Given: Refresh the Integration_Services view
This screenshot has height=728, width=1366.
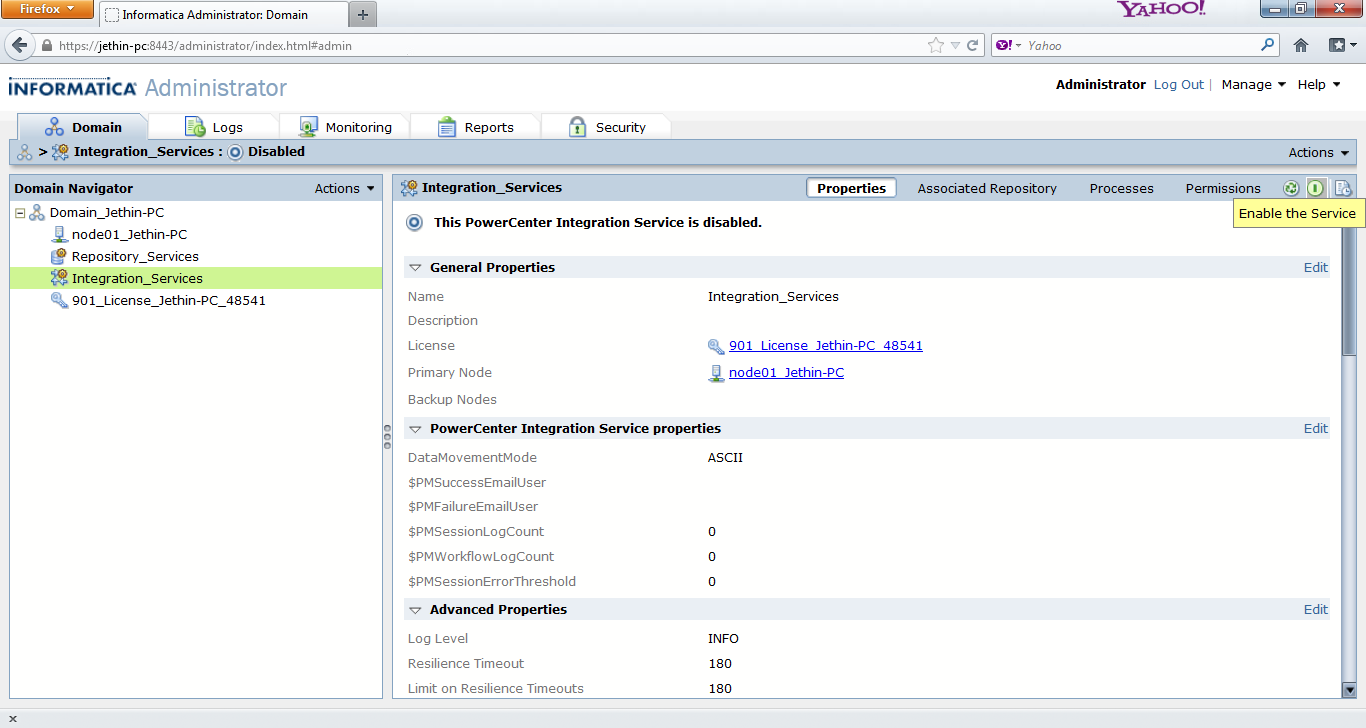Looking at the screenshot, I should pos(1290,187).
